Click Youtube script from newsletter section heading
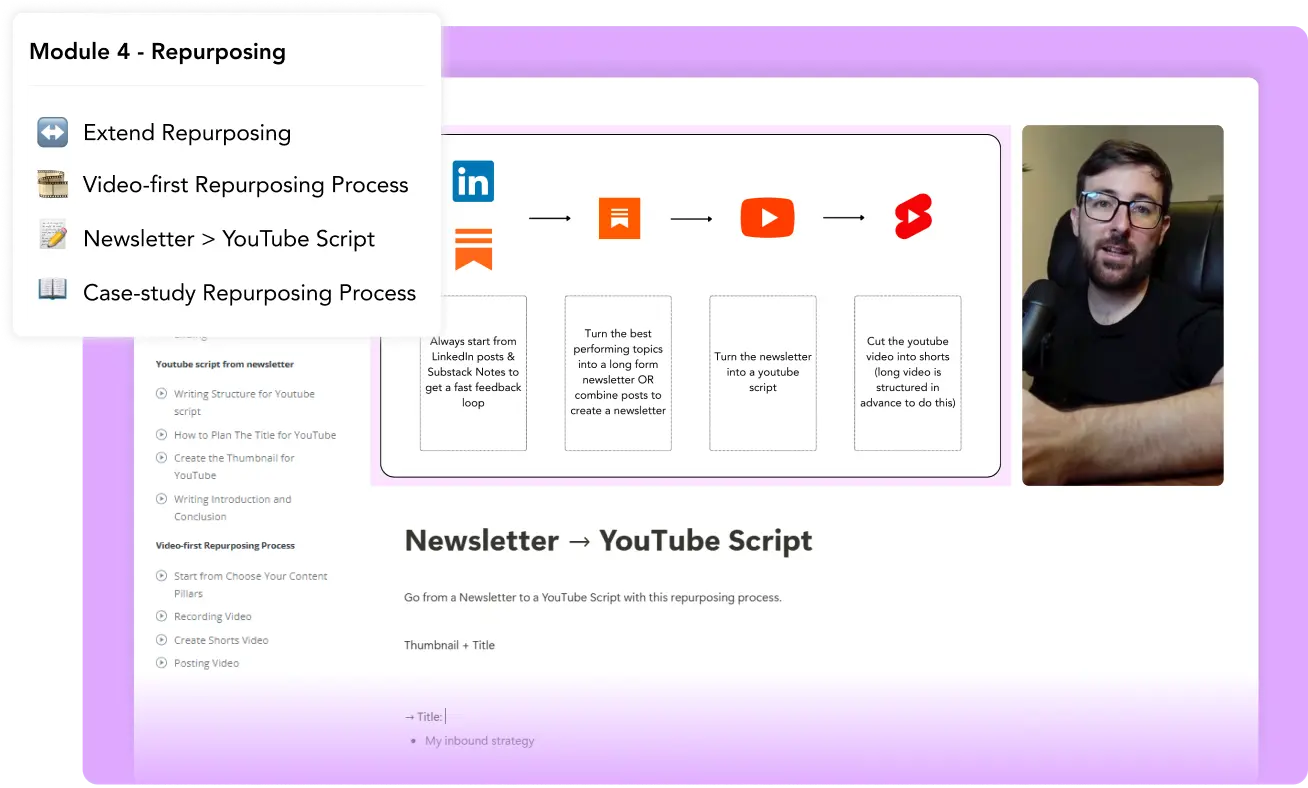1308x788 pixels. click(x=225, y=364)
